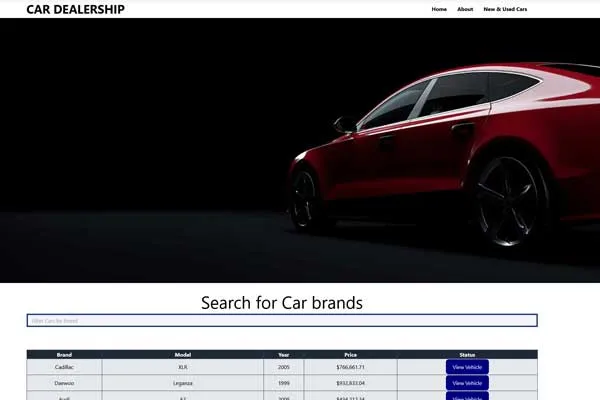Click the $766,661.71 price cell
600x400 pixels.
click(350, 367)
